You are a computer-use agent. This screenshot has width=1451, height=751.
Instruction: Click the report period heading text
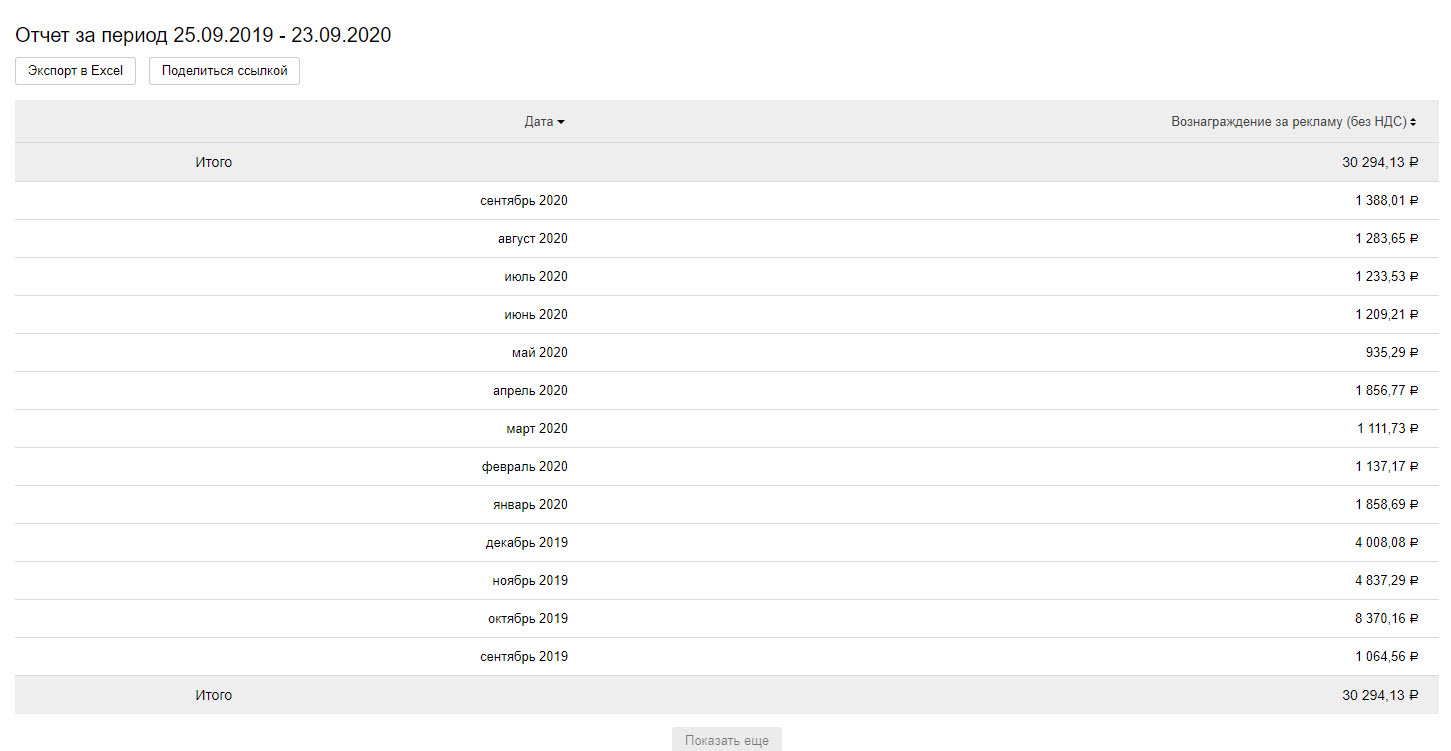point(203,35)
